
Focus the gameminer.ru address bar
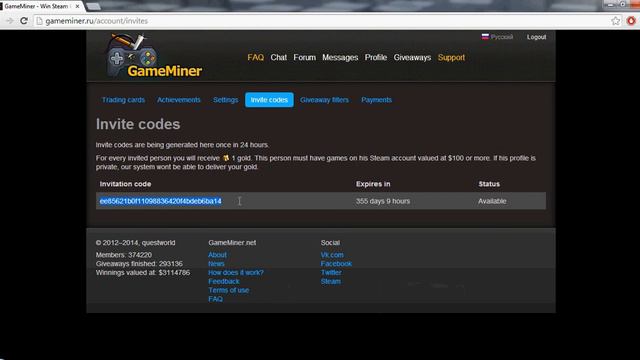(322, 21)
